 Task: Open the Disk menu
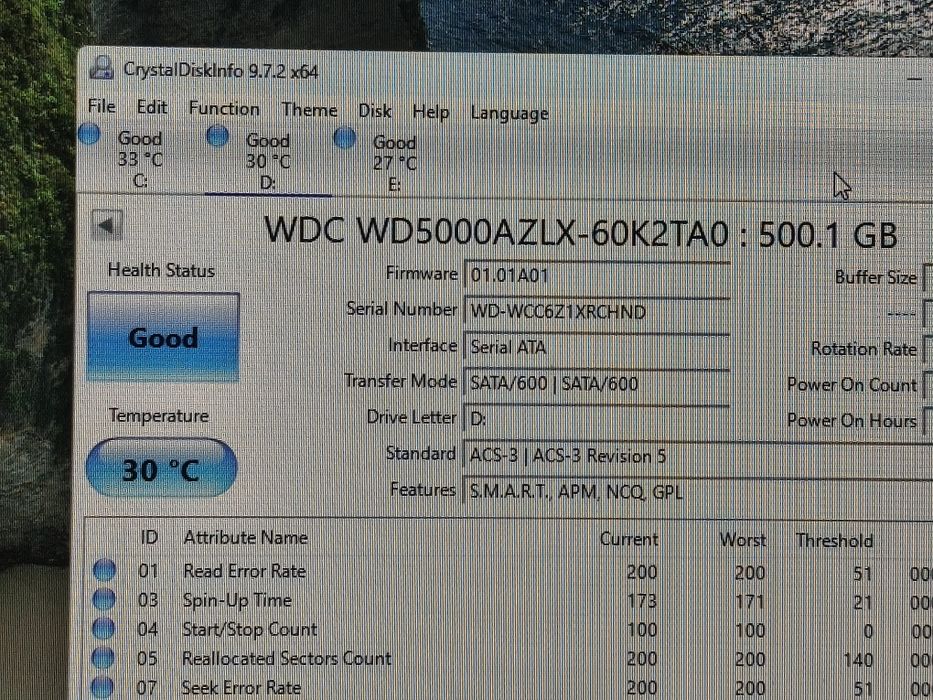(x=375, y=111)
